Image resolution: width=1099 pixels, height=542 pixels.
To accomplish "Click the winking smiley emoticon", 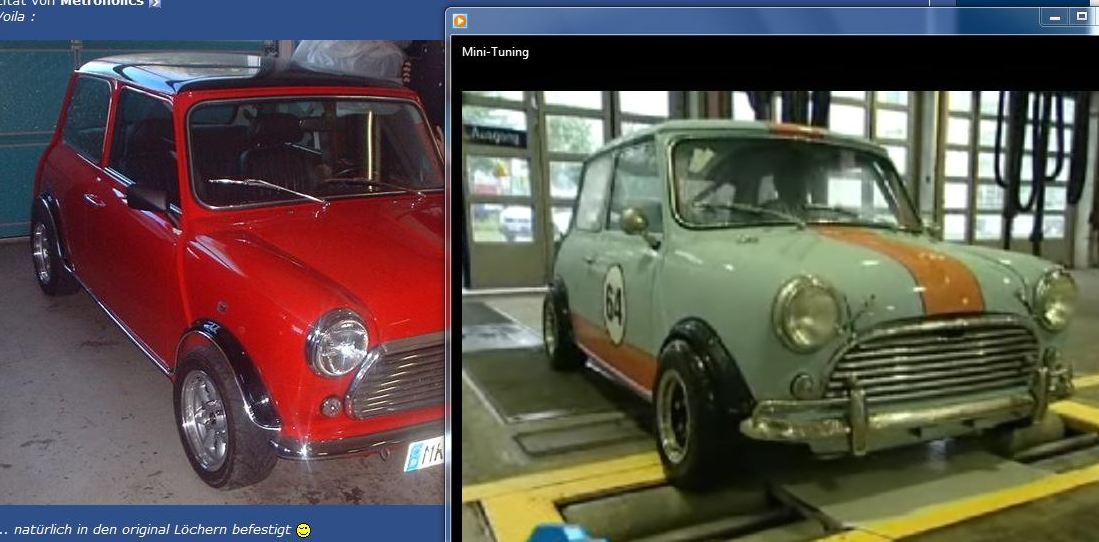I will tap(303, 529).
